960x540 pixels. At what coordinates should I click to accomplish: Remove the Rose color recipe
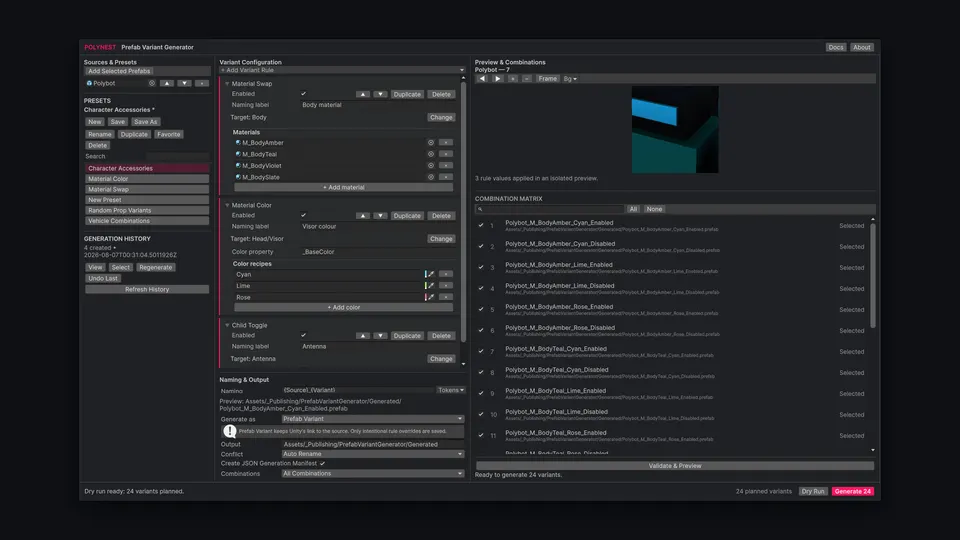[446, 297]
